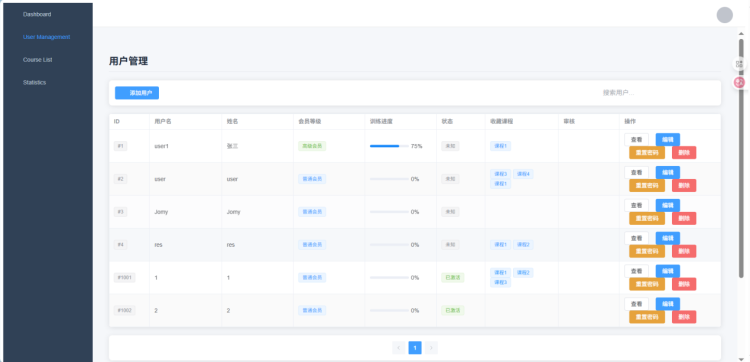This screenshot has width=750, height=362.
Task: Click the 审核 column header
Action: tap(569, 121)
